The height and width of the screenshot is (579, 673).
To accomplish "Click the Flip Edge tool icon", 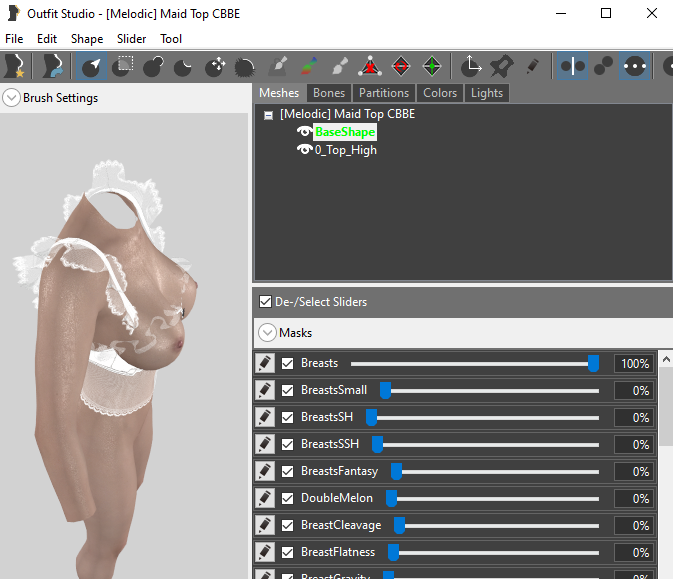I will 401,66.
